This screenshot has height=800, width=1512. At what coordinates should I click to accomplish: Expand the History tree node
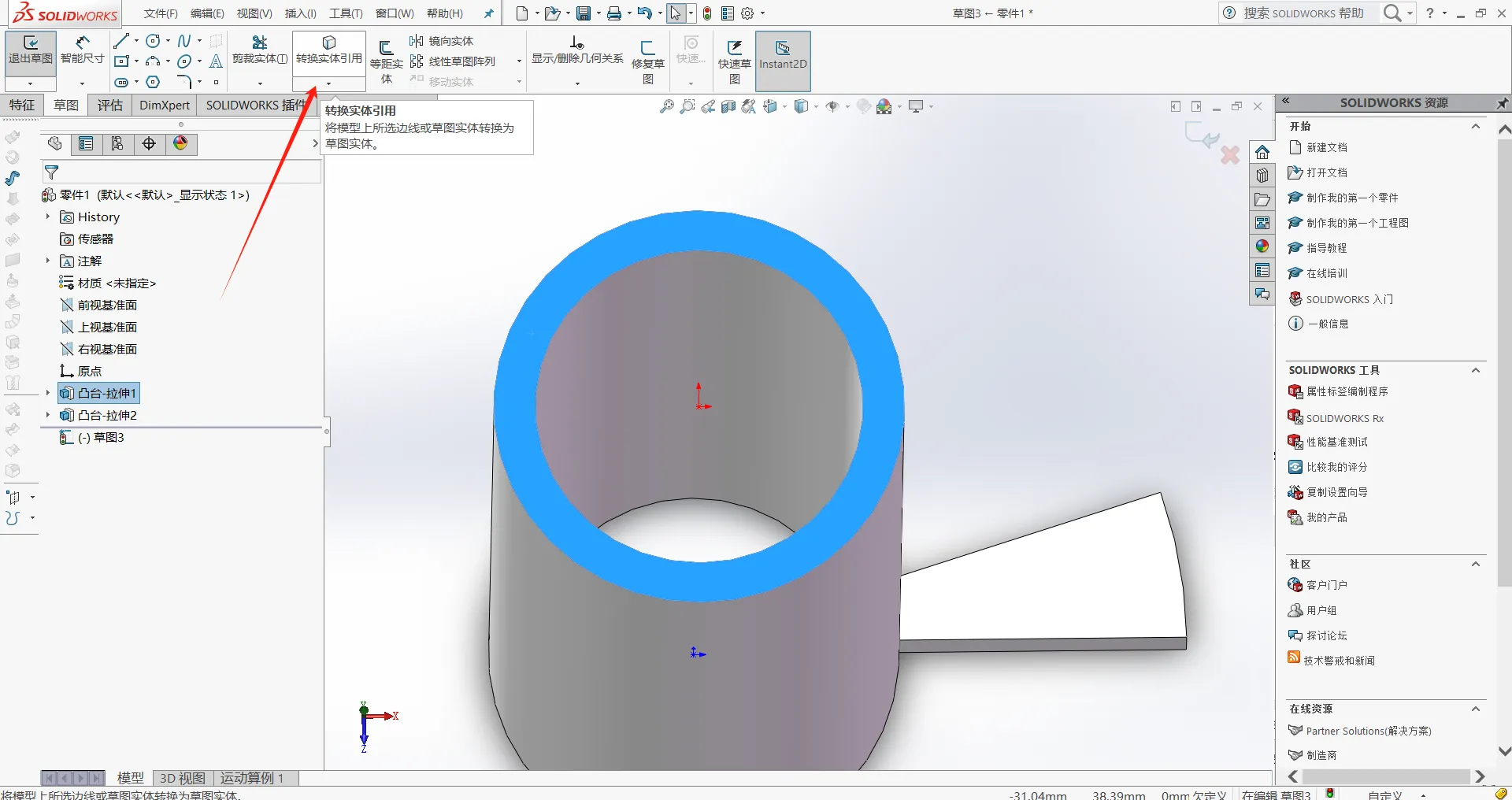(48, 217)
